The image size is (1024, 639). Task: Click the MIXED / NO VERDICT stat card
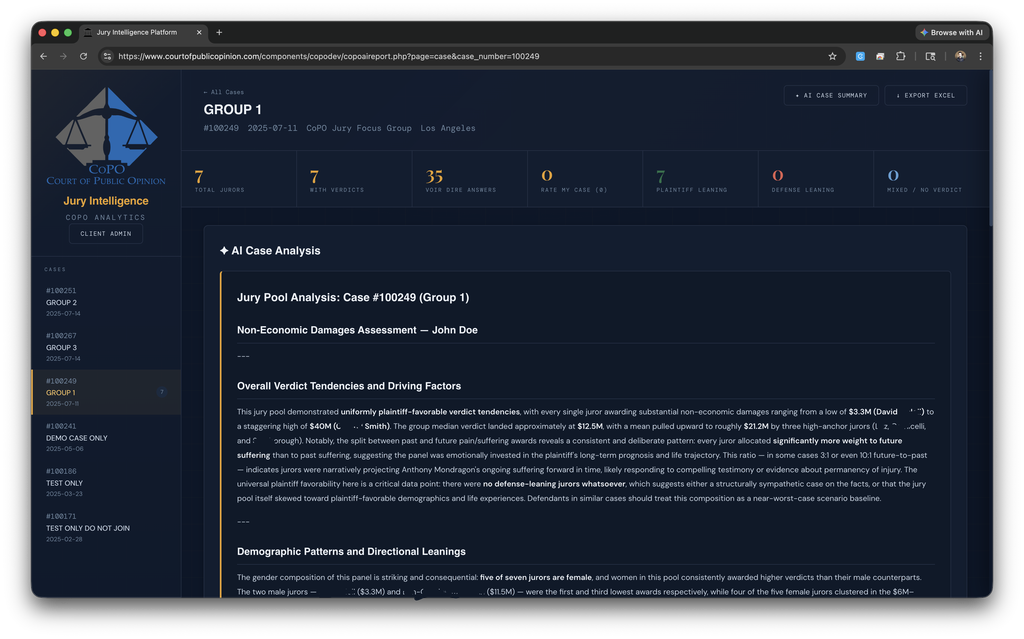(x=931, y=179)
